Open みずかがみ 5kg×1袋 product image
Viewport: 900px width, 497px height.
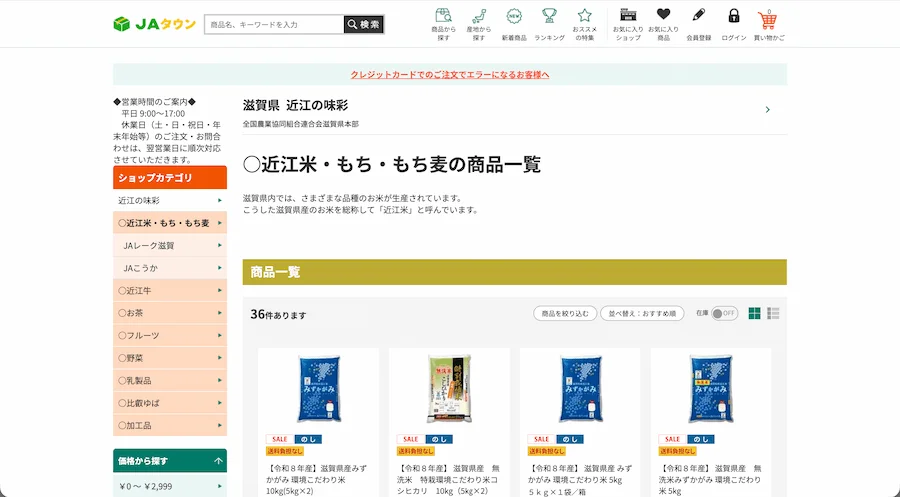tap(580, 389)
